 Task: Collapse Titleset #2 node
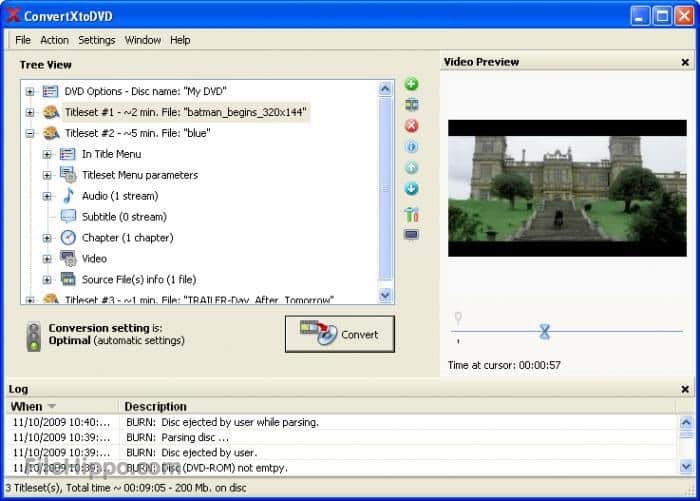(x=29, y=133)
